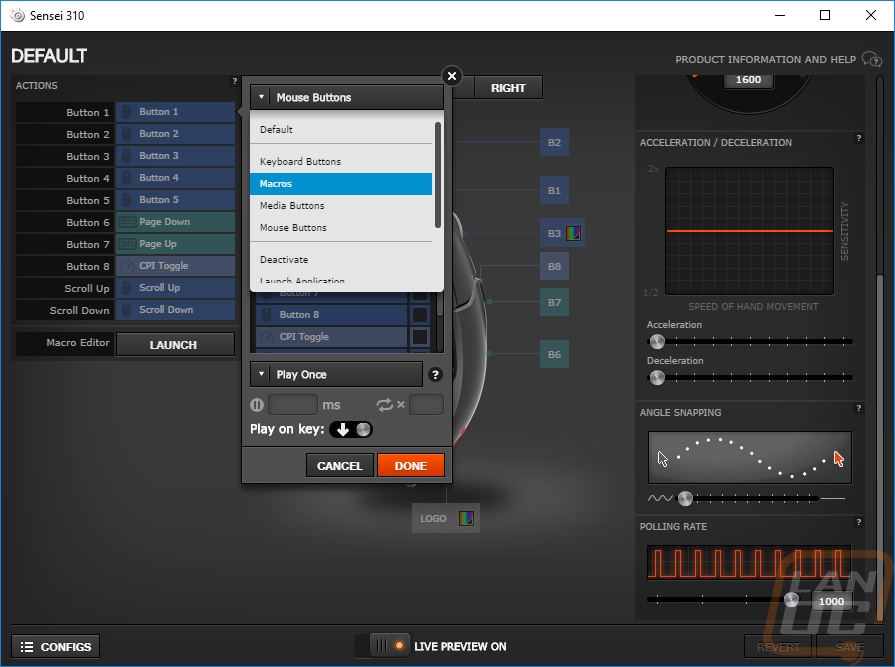Click the Acceleration slider handle

pyautogui.click(x=657, y=342)
